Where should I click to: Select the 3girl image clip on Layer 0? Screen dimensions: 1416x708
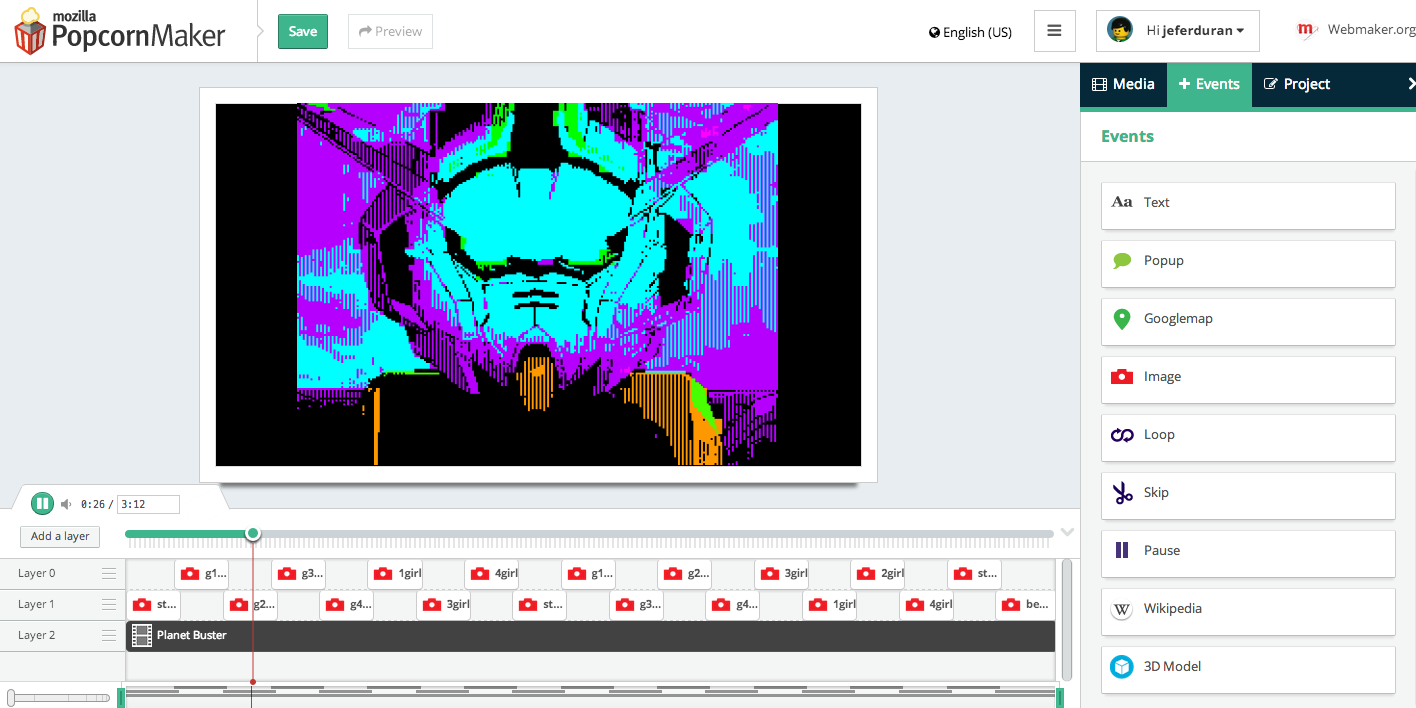click(x=782, y=574)
